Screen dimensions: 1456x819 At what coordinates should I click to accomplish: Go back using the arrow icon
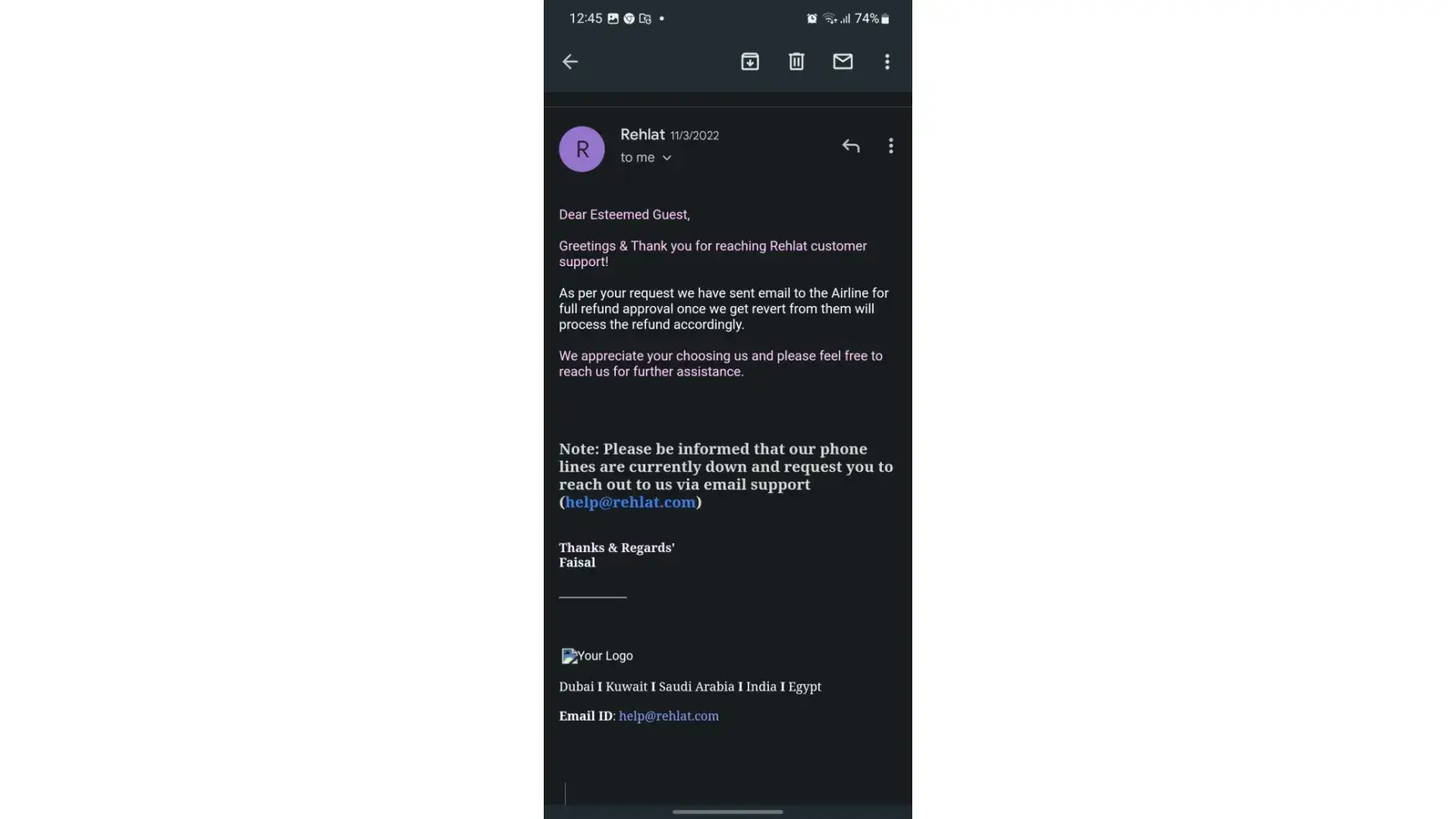570,61
